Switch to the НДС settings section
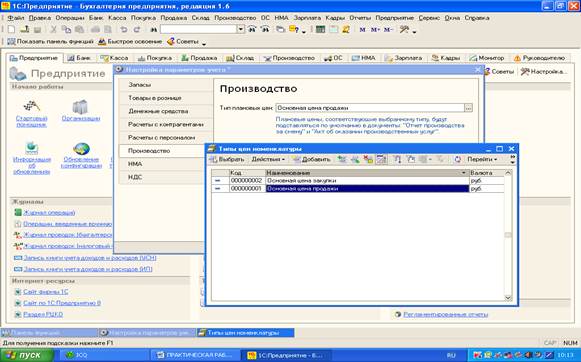Screen dimensions: 581x362 tap(166, 177)
